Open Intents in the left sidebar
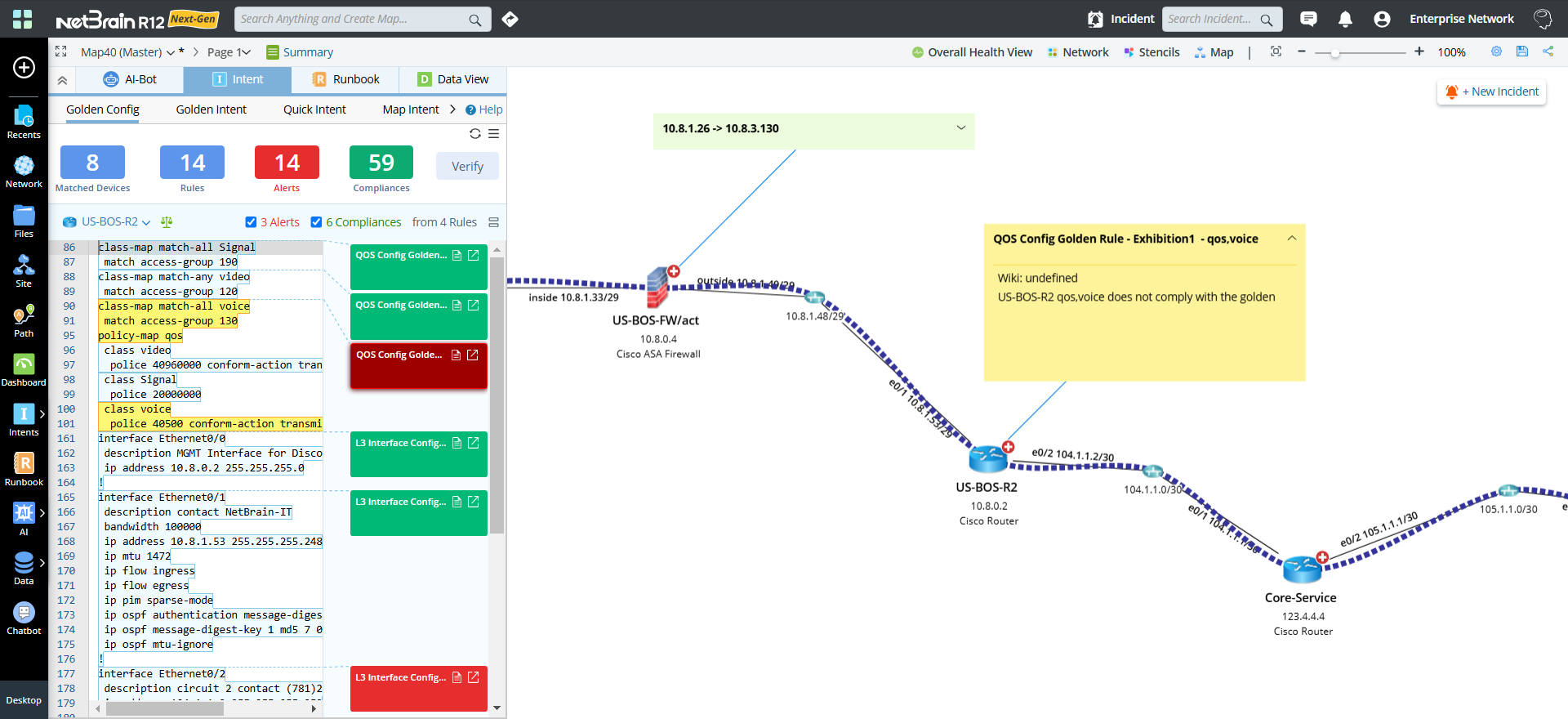Image resolution: width=1568 pixels, height=719 pixels. 24,420
